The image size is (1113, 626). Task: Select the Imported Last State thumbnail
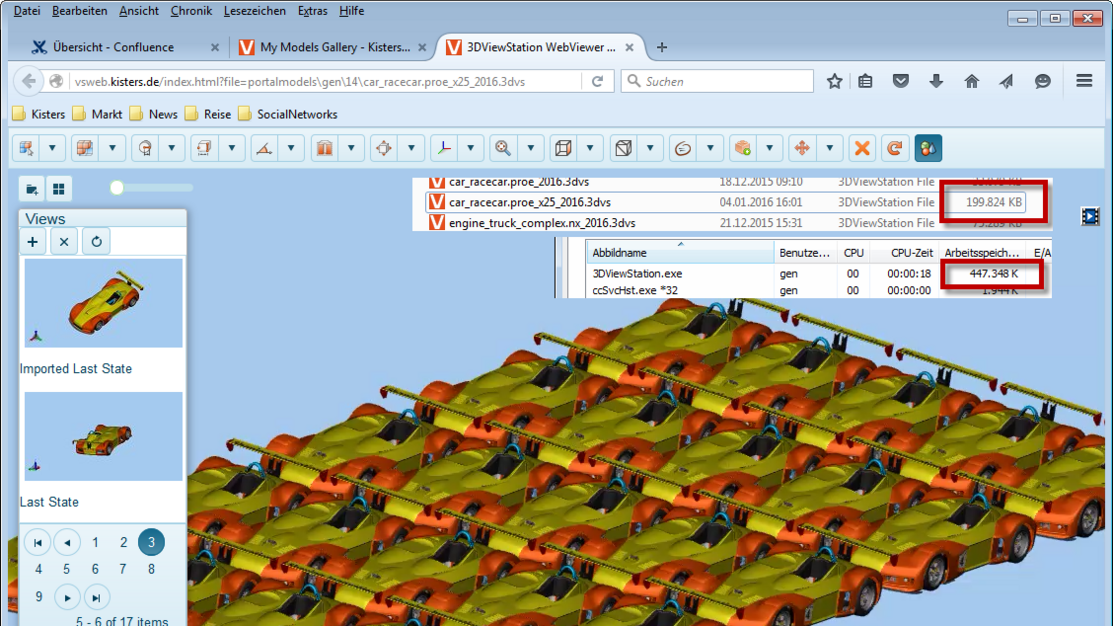103,303
